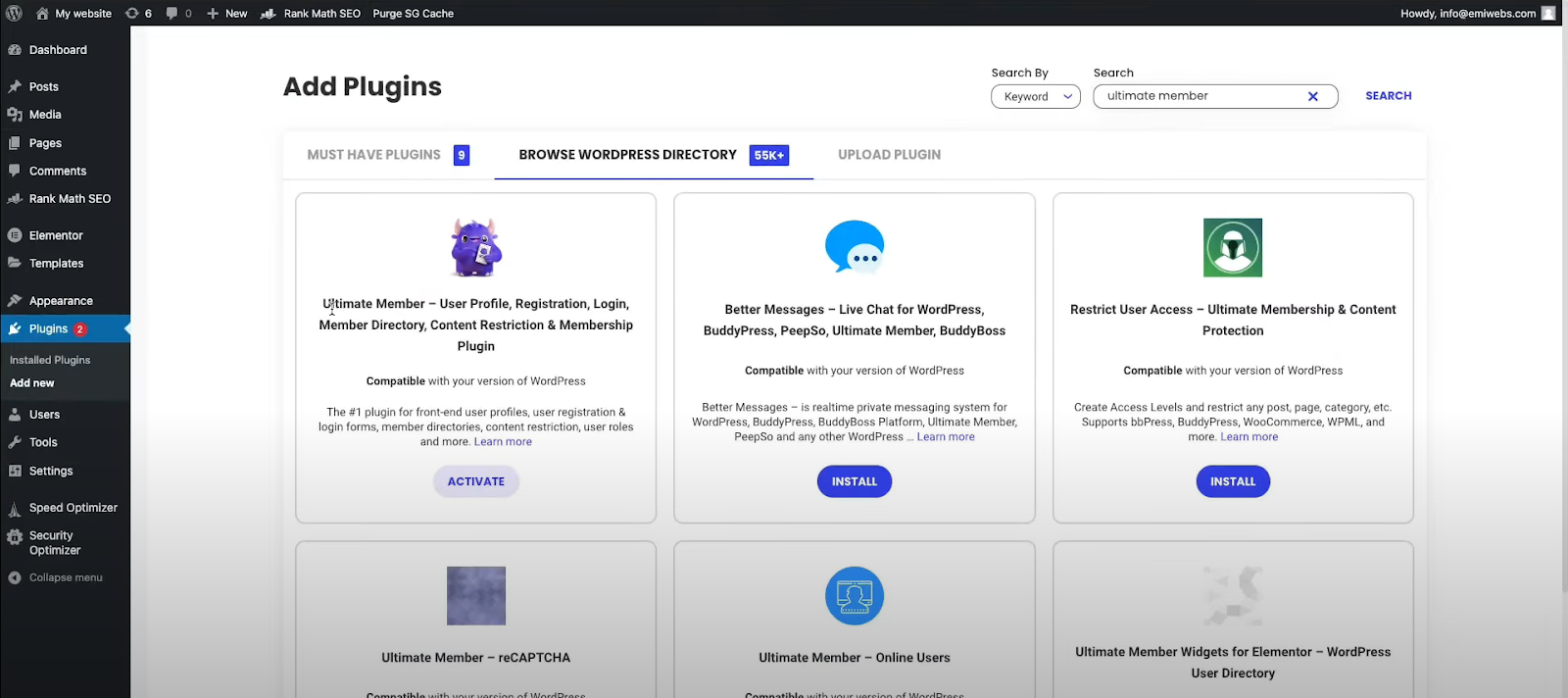Viewport: 1568px width, 698px height.
Task: Open the user avatar in admin bar
Action: point(1548,13)
